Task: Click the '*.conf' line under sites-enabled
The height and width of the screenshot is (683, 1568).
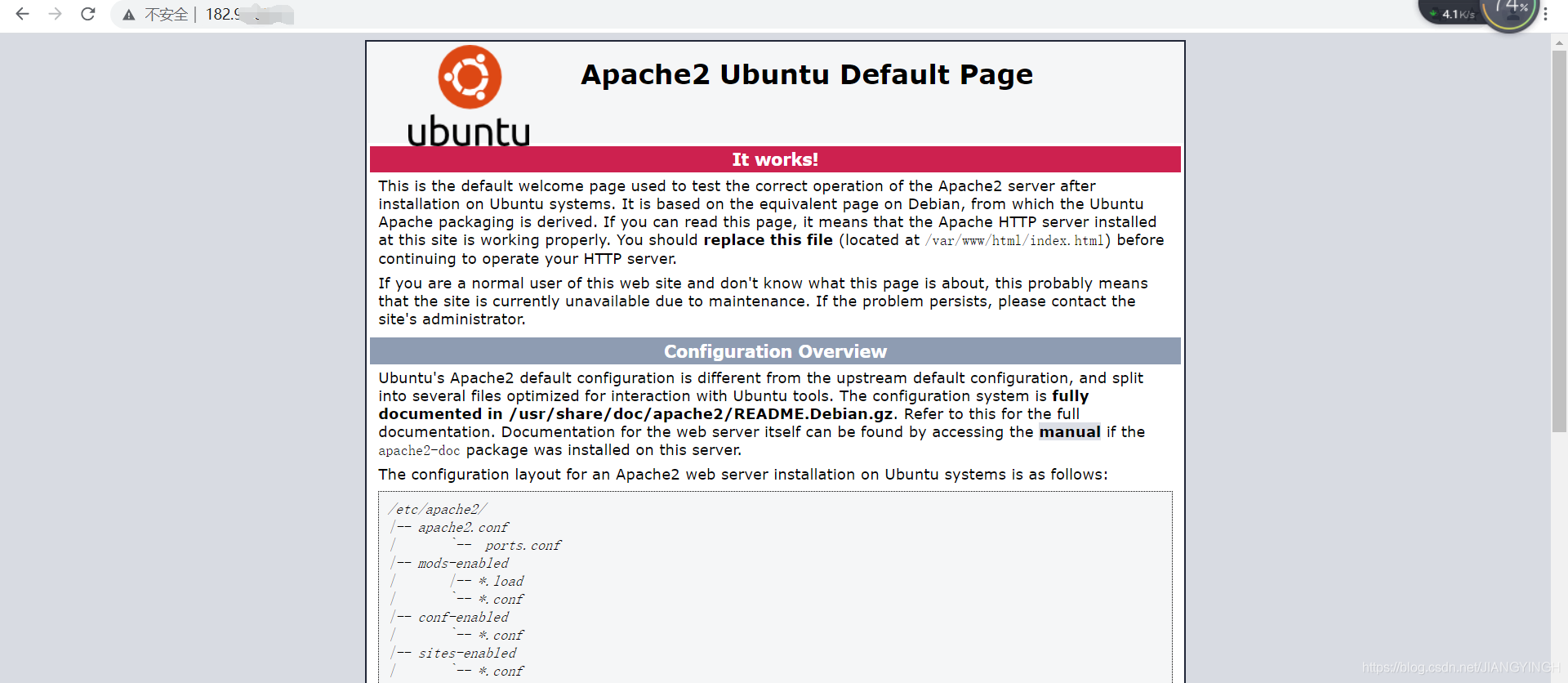Action: (x=501, y=672)
